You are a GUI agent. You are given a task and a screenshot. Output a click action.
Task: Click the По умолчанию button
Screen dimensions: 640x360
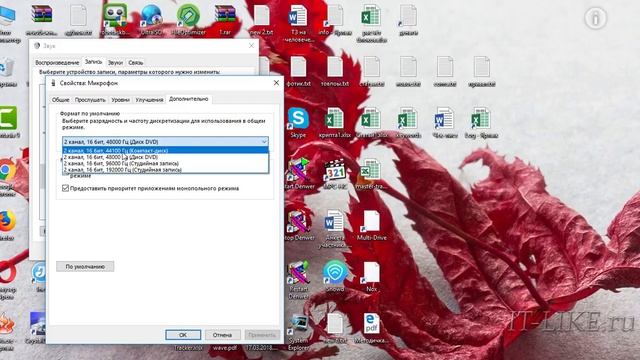[x=85, y=267]
